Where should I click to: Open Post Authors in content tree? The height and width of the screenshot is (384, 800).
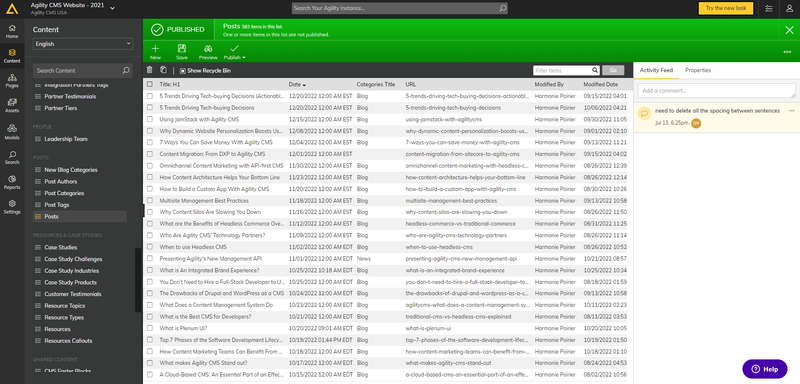coord(61,182)
